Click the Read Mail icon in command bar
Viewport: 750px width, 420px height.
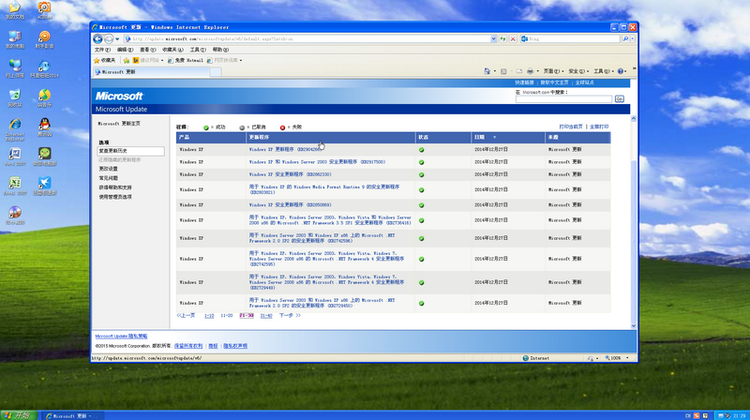point(519,71)
